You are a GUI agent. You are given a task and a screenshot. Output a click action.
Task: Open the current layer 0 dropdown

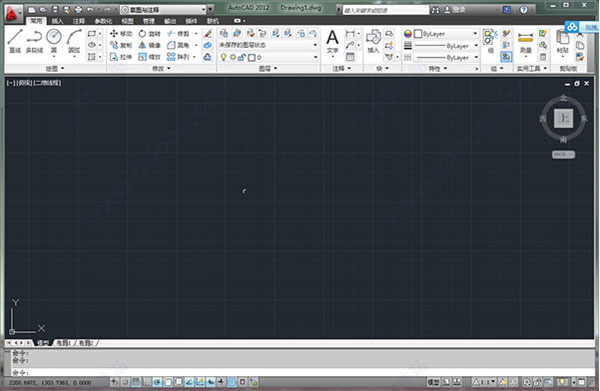[x=268, y=57]
